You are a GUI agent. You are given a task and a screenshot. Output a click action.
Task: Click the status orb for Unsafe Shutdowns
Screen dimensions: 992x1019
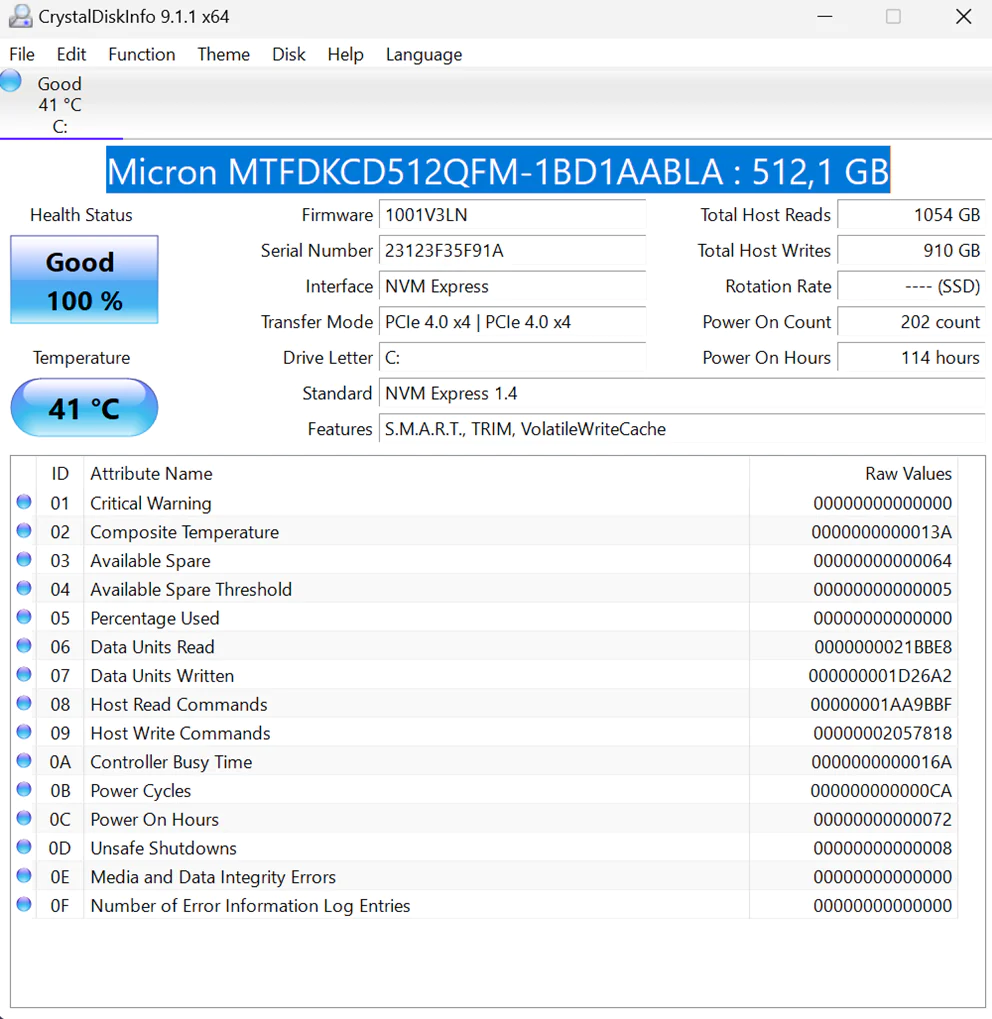(24, 847)
